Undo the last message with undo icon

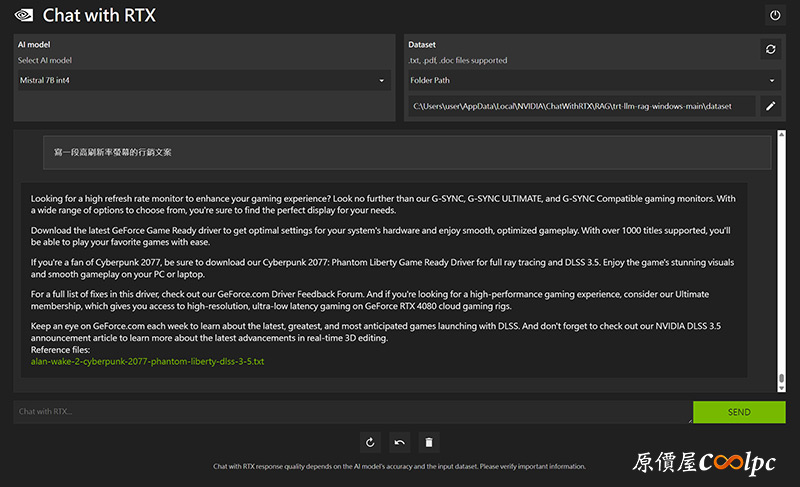pyautogui.click(x=399, y=442)
